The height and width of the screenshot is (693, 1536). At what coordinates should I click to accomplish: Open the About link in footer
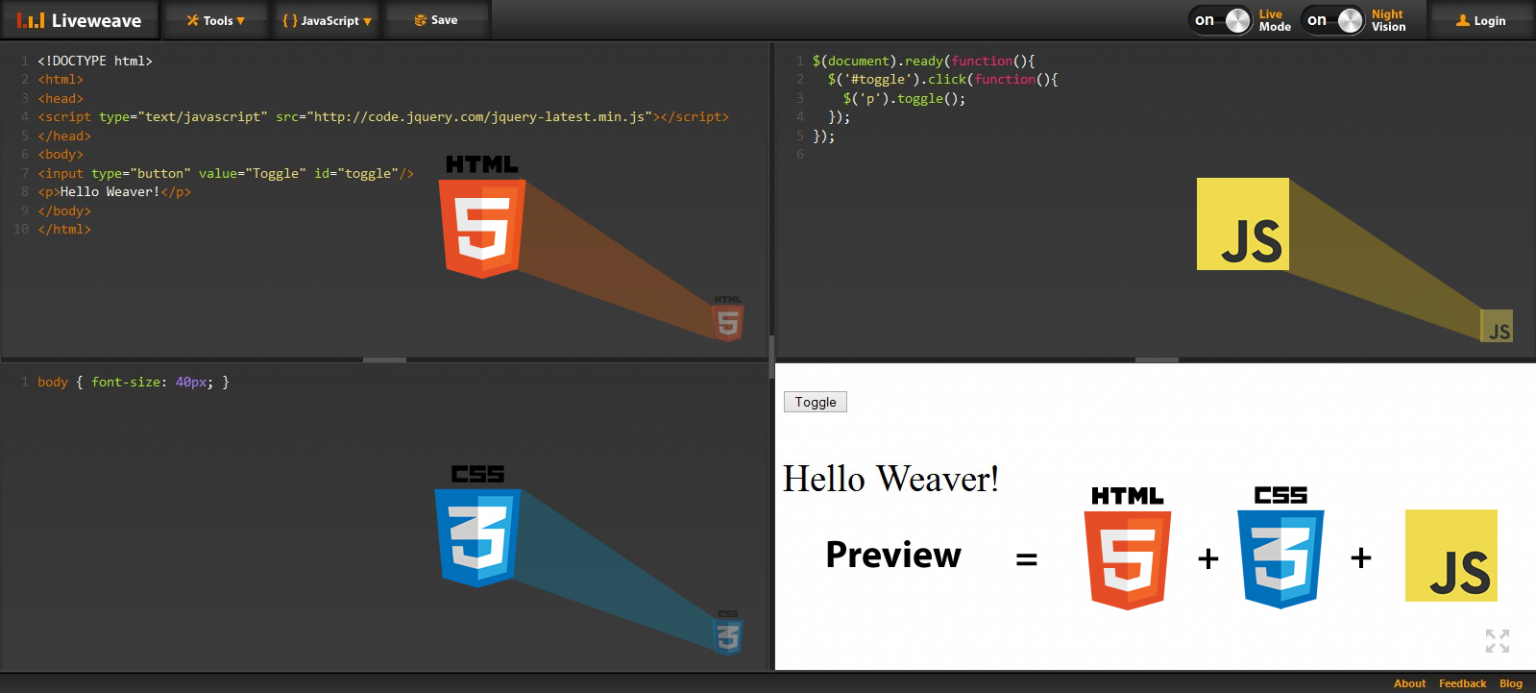pos(1410,684)
